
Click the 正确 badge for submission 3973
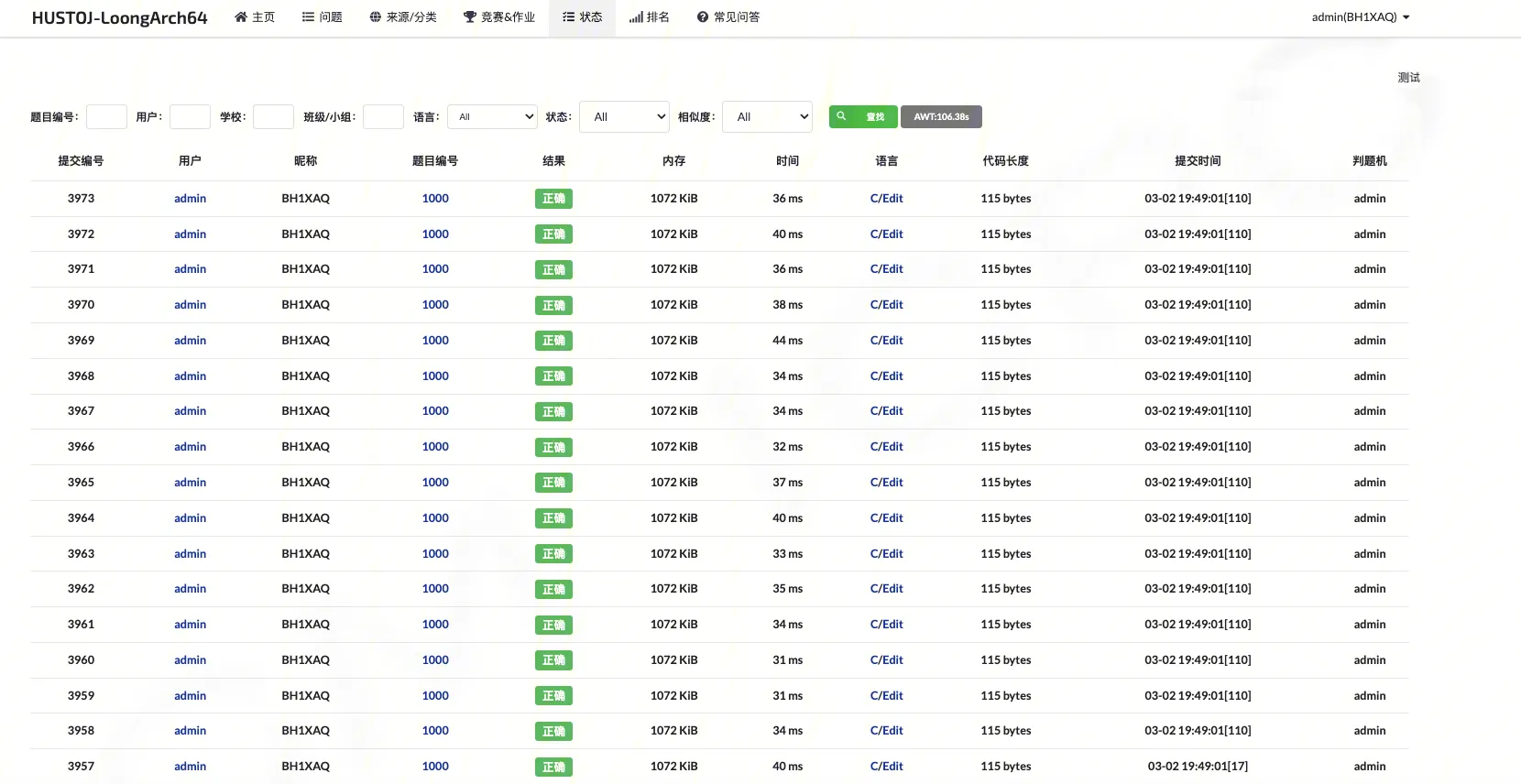click(x=553, y=199)
